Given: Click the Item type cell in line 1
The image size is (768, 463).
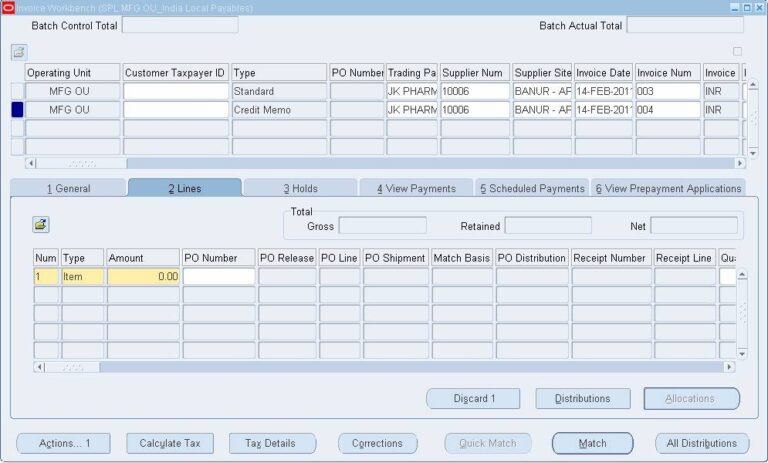Looking at the screenshot, I should point(83,276).
